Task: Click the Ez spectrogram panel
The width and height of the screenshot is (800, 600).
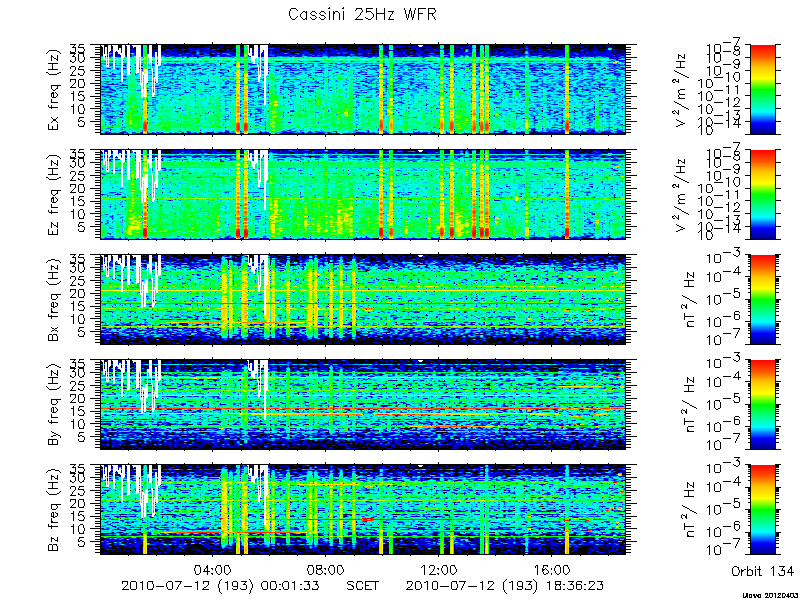Action: click(x=363, y=194)
